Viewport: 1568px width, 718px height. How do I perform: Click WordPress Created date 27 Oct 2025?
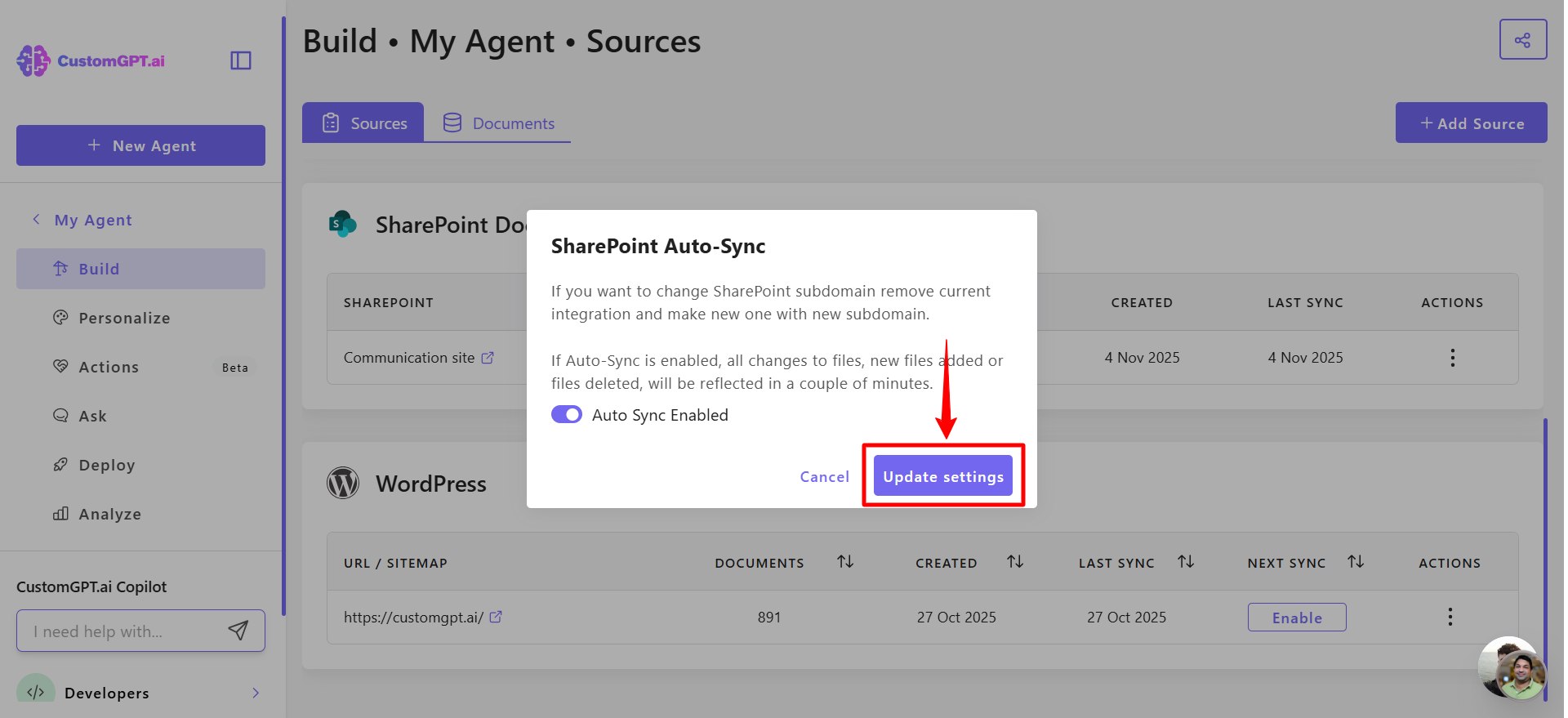(956, 617)
